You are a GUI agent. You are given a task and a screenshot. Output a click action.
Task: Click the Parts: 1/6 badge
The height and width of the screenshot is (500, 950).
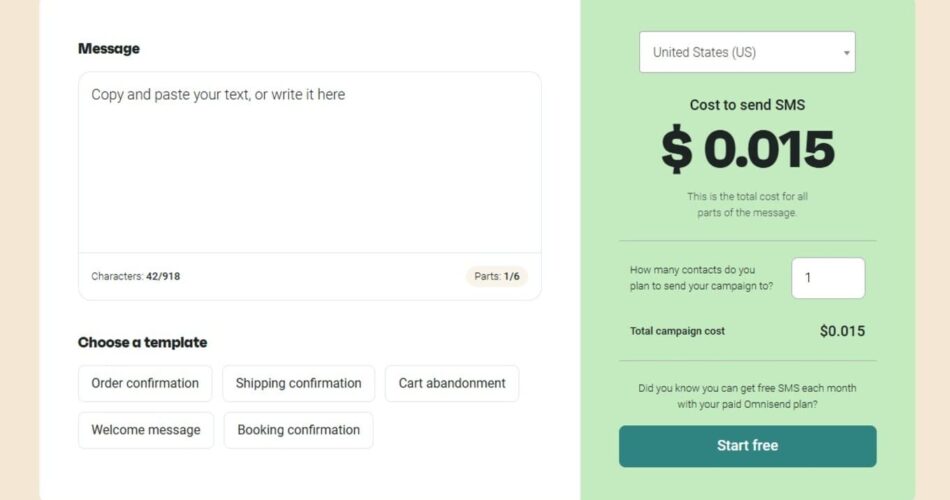497,276
